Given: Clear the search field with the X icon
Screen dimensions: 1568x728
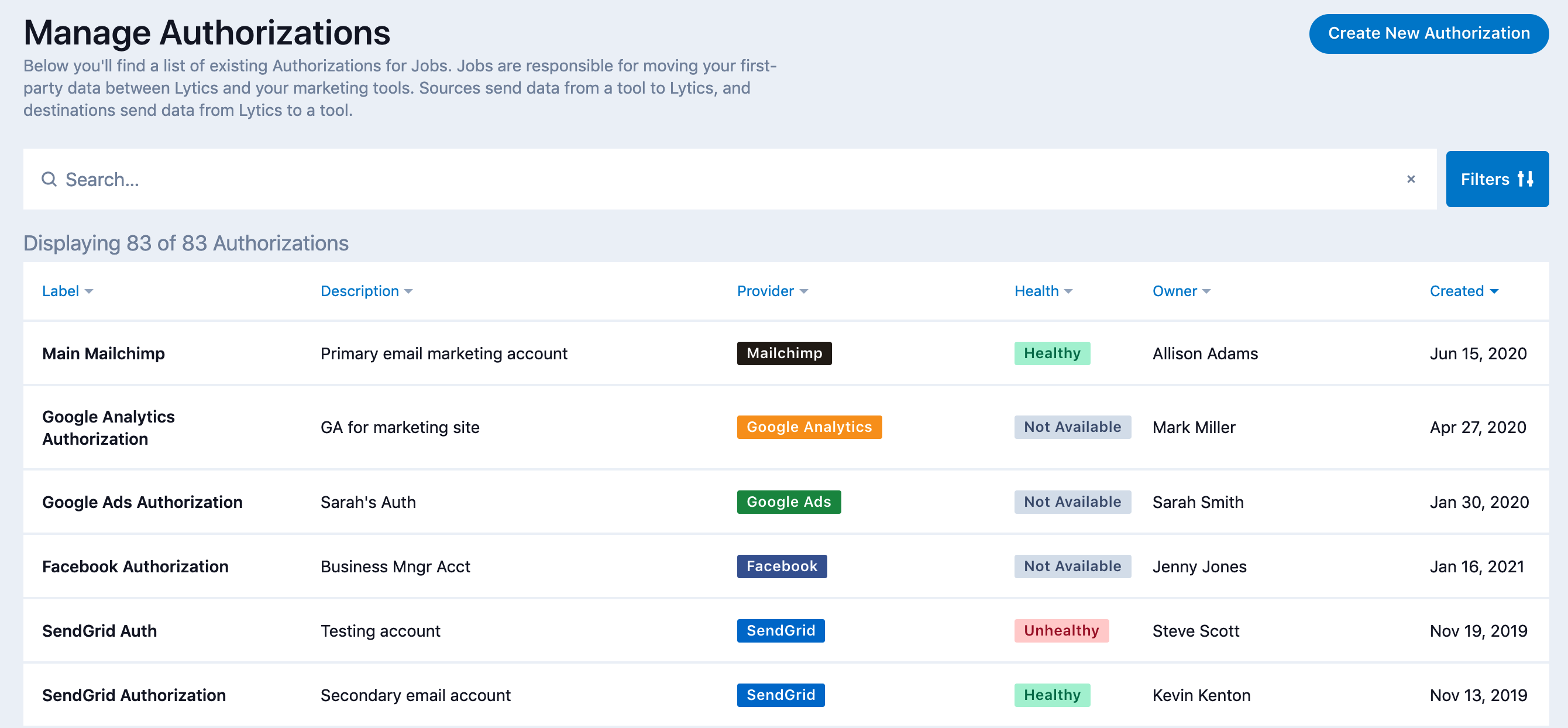Looking at the screenshot, I should click(1411, 179).
